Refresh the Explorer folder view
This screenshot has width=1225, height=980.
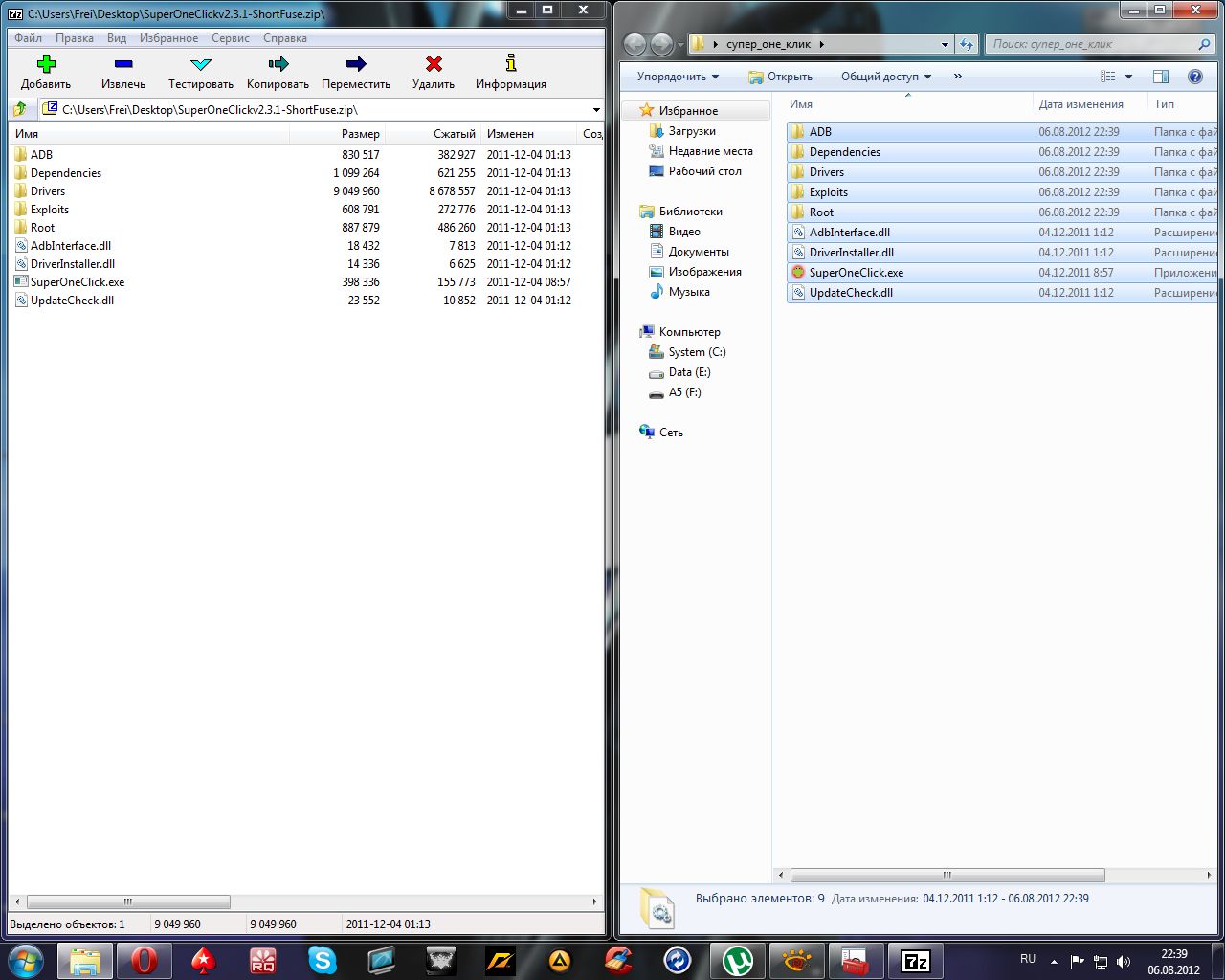(967, 44)
